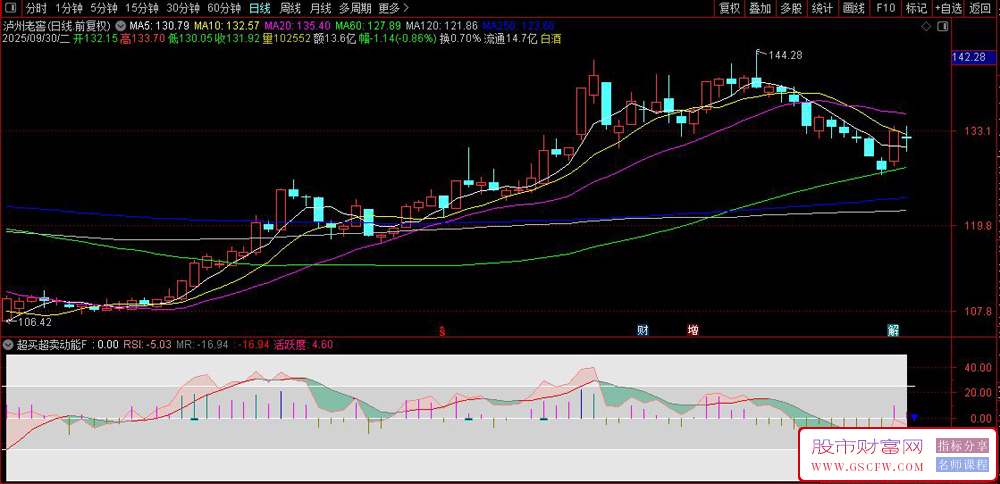The height and width of the screenshot is (484, 1000).
Task: Click the blue down-triangle in the indicator panel
Action: (913, 416)
